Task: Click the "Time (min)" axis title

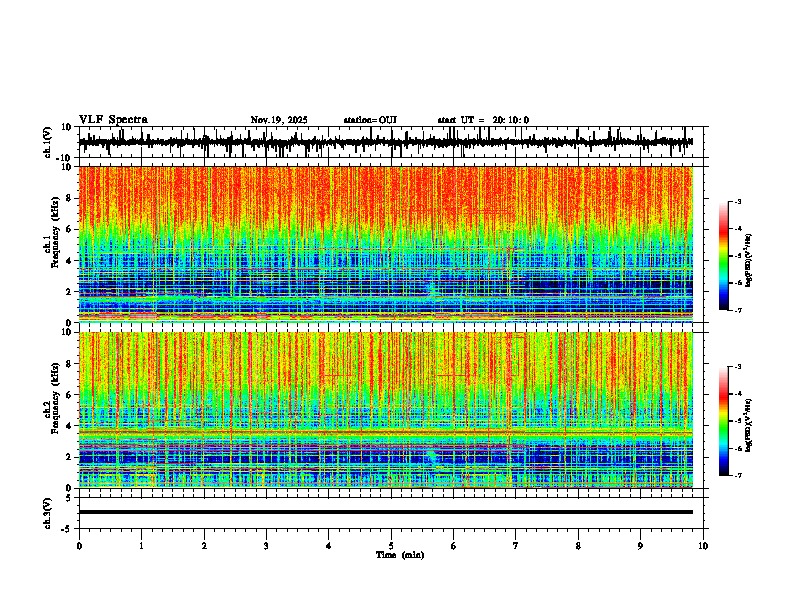Action: [400, 555]
